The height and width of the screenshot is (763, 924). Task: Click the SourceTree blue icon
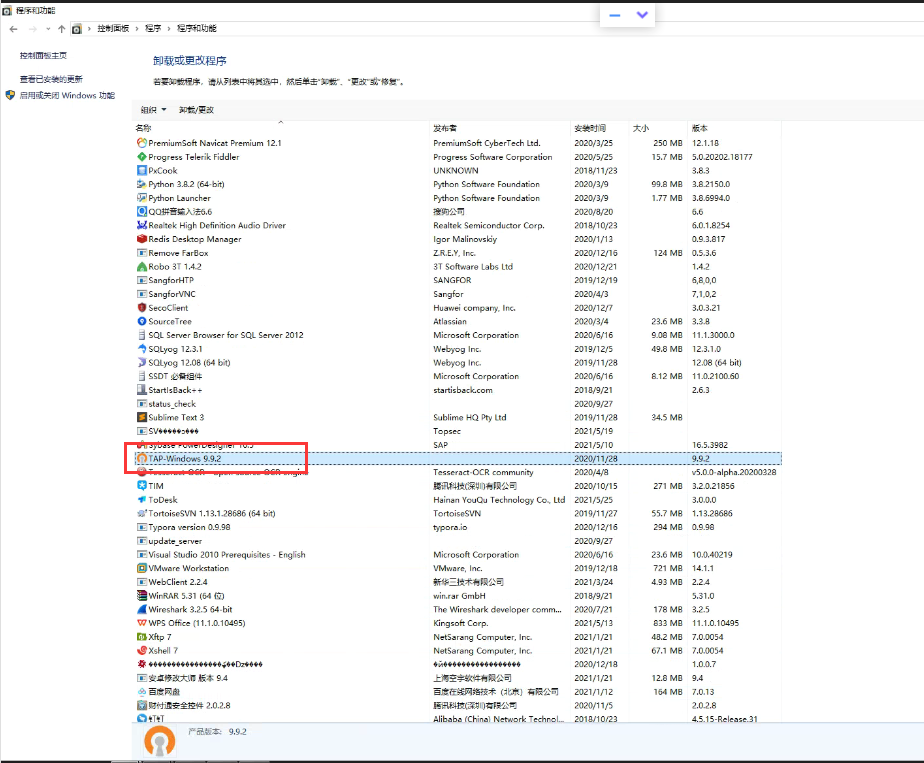pyautogui.click(x=141, y=321)
